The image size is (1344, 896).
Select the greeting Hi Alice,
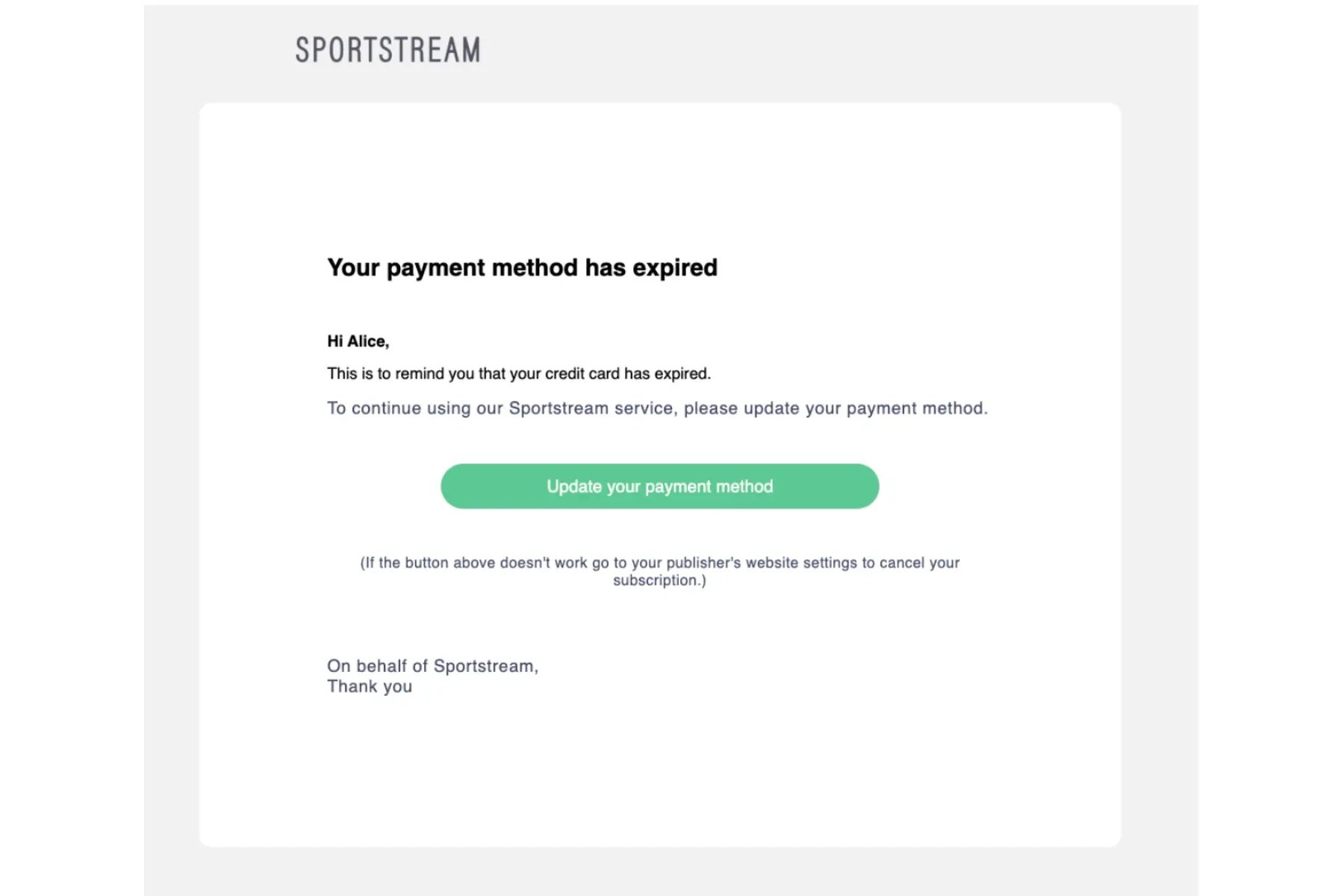click(357, 341)
